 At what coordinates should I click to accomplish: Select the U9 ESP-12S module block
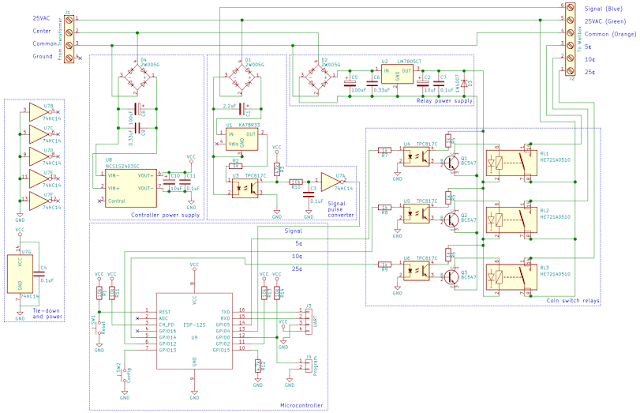coord(194,331)
